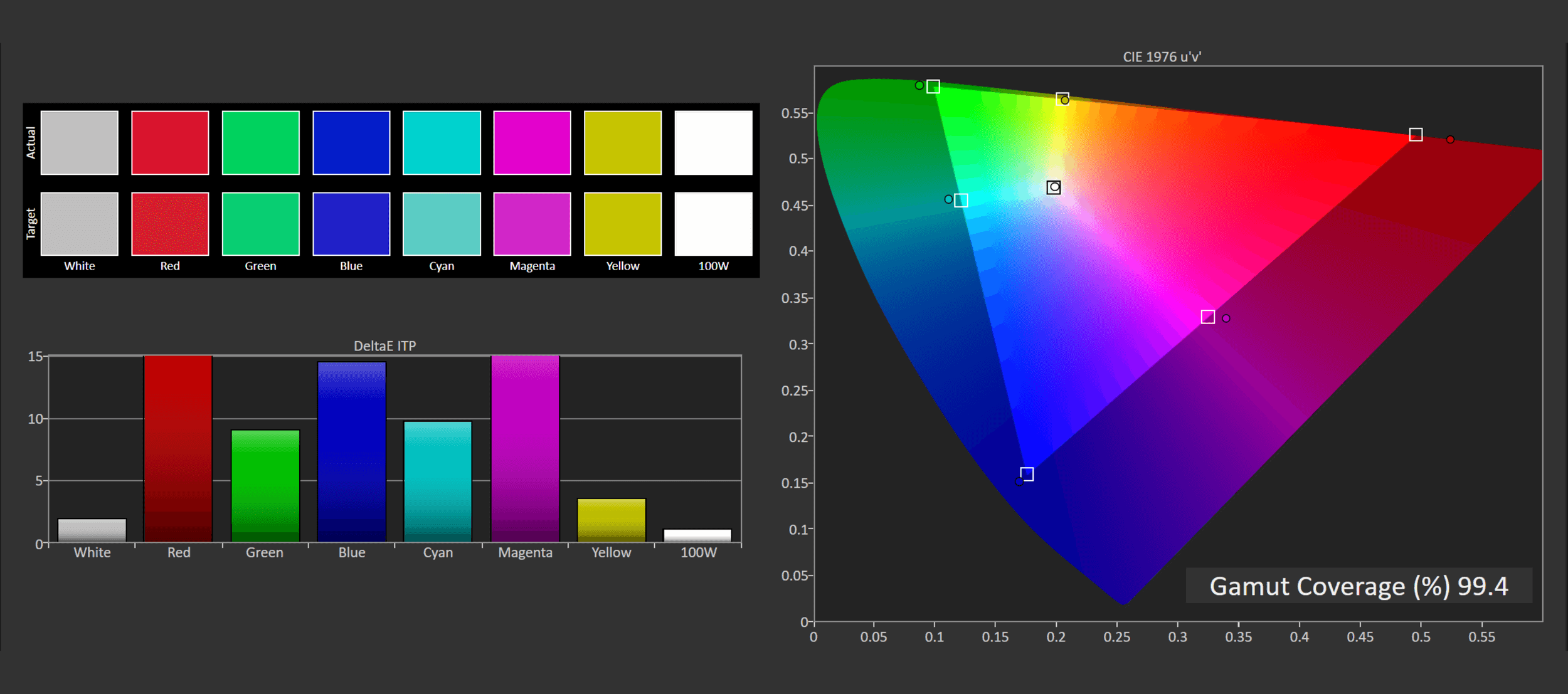Select the Red bar in DeltaE chart
This screenshot has height=694, width=1568.
point(178,449)
